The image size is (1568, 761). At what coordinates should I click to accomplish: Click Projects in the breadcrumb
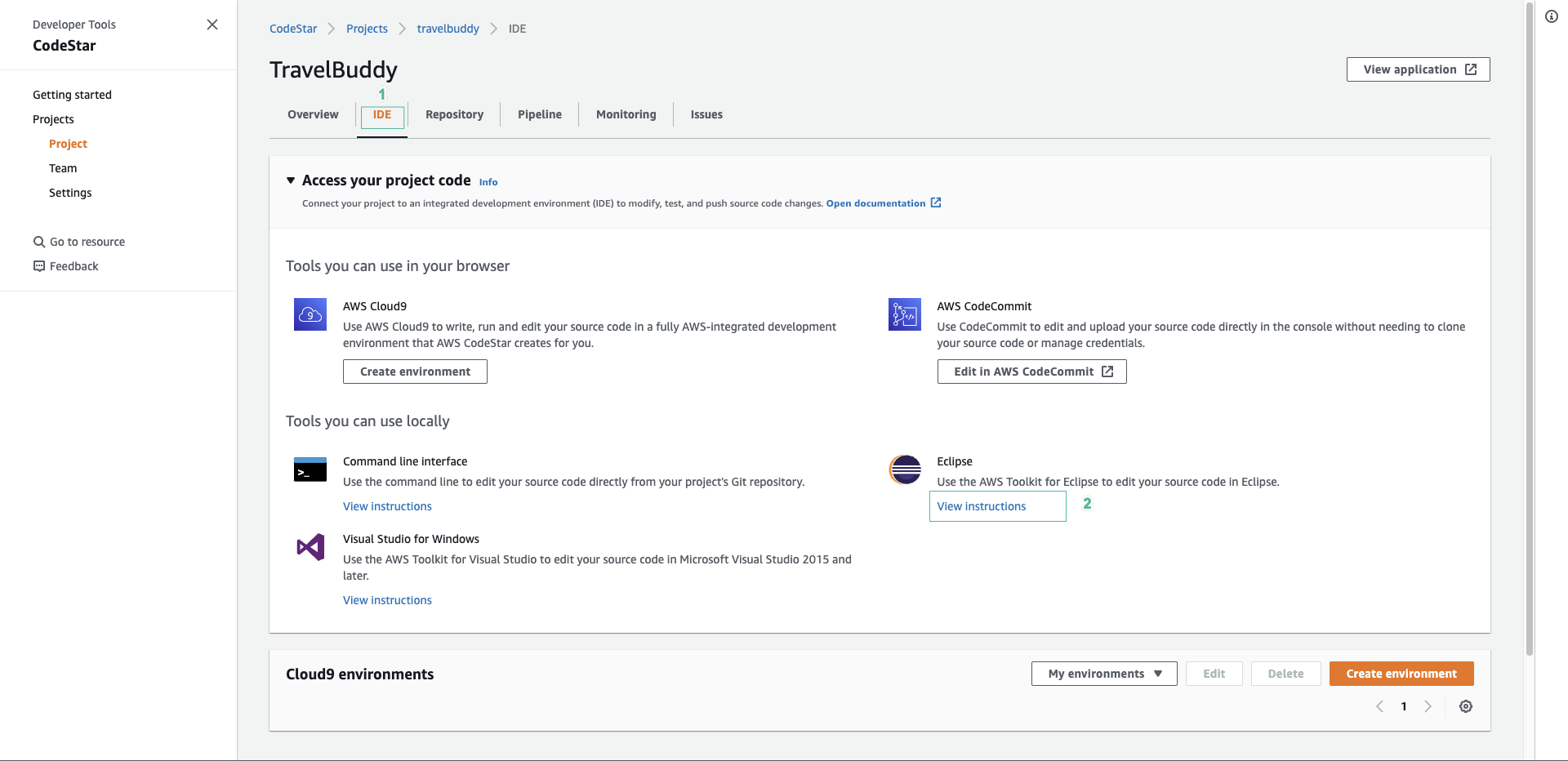[x=367, y=29]
